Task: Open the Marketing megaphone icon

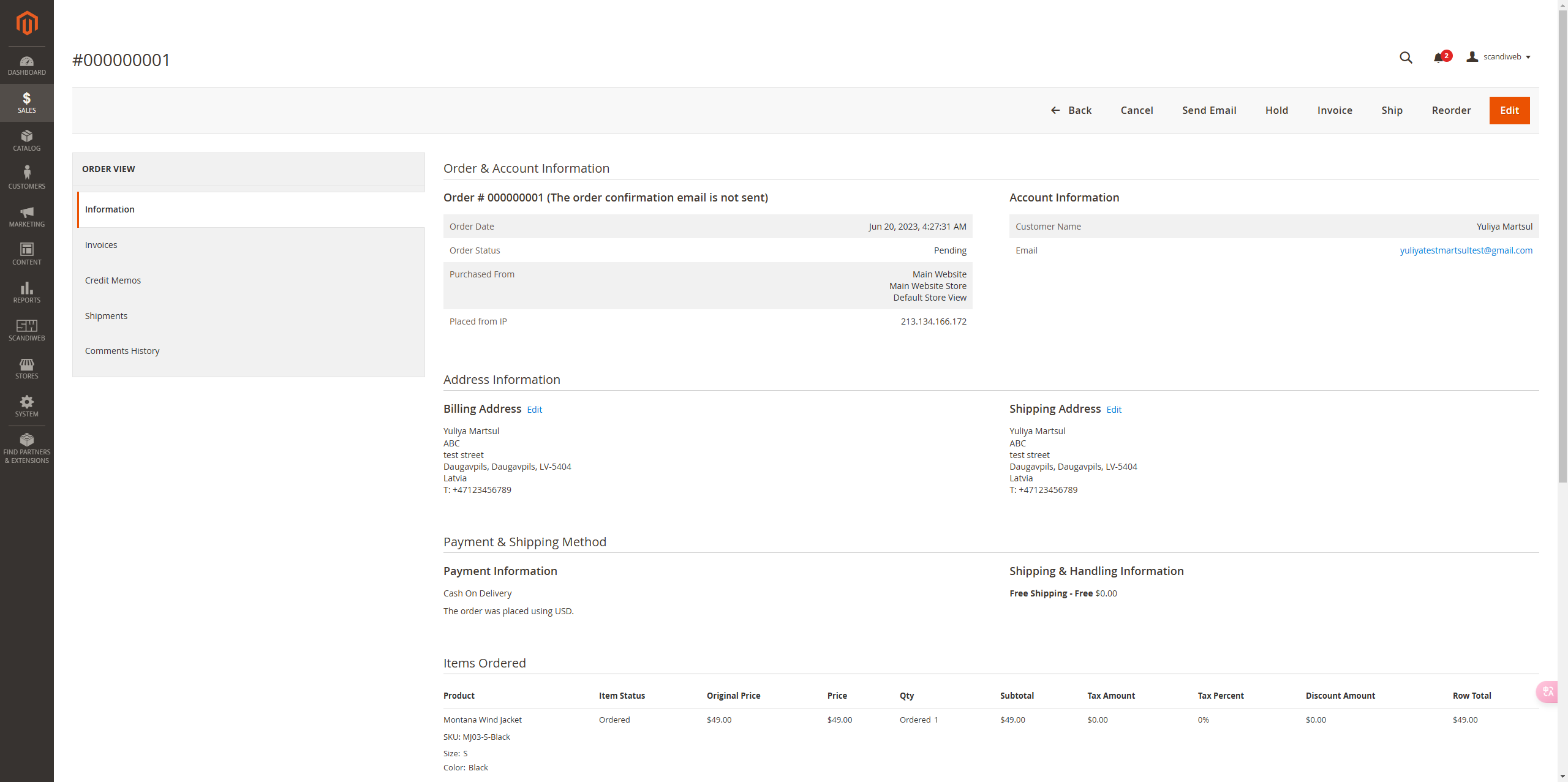Action: coord(26,216)
